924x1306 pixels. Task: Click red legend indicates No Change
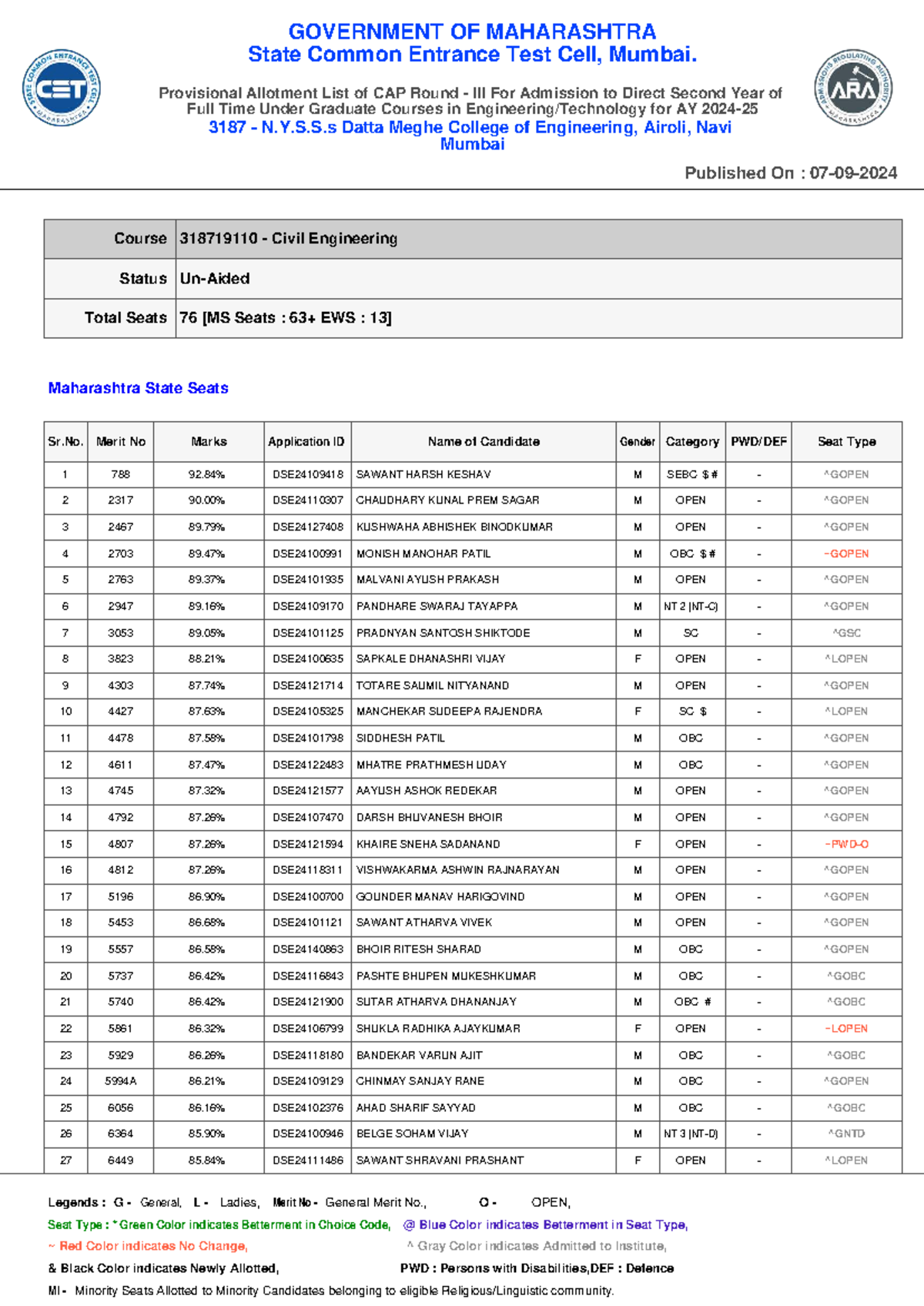(x=148, y=1246)
